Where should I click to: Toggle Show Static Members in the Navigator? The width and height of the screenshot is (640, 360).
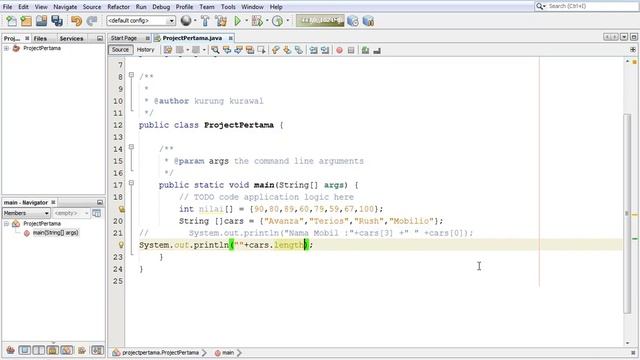(x=38, y=350)
